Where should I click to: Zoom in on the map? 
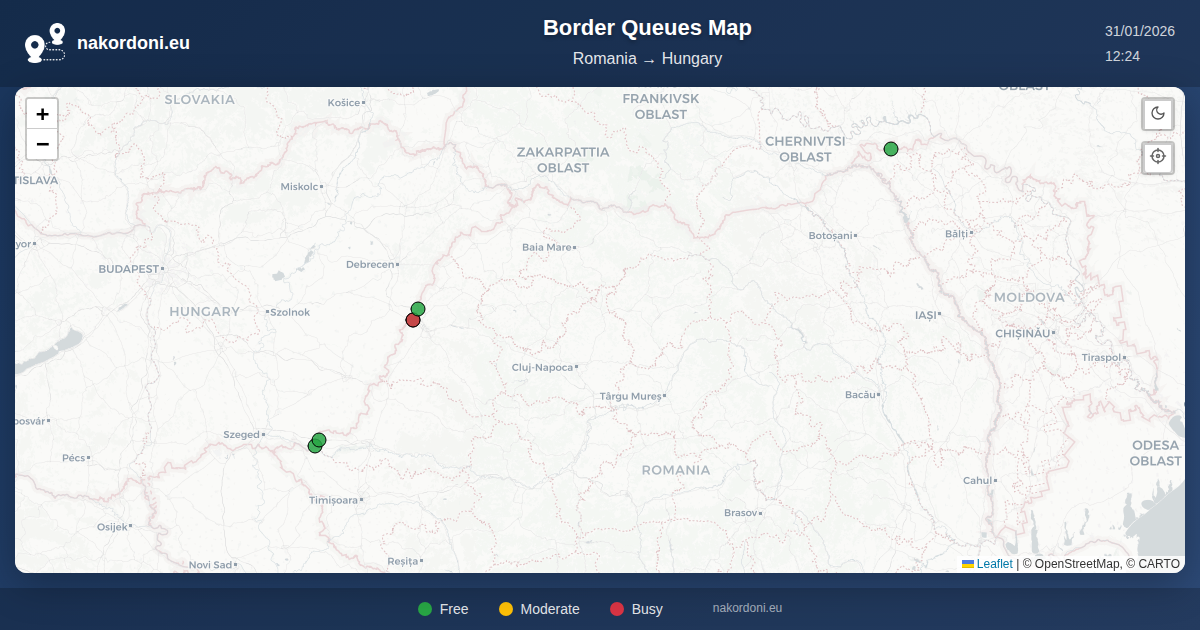(42, 114)
